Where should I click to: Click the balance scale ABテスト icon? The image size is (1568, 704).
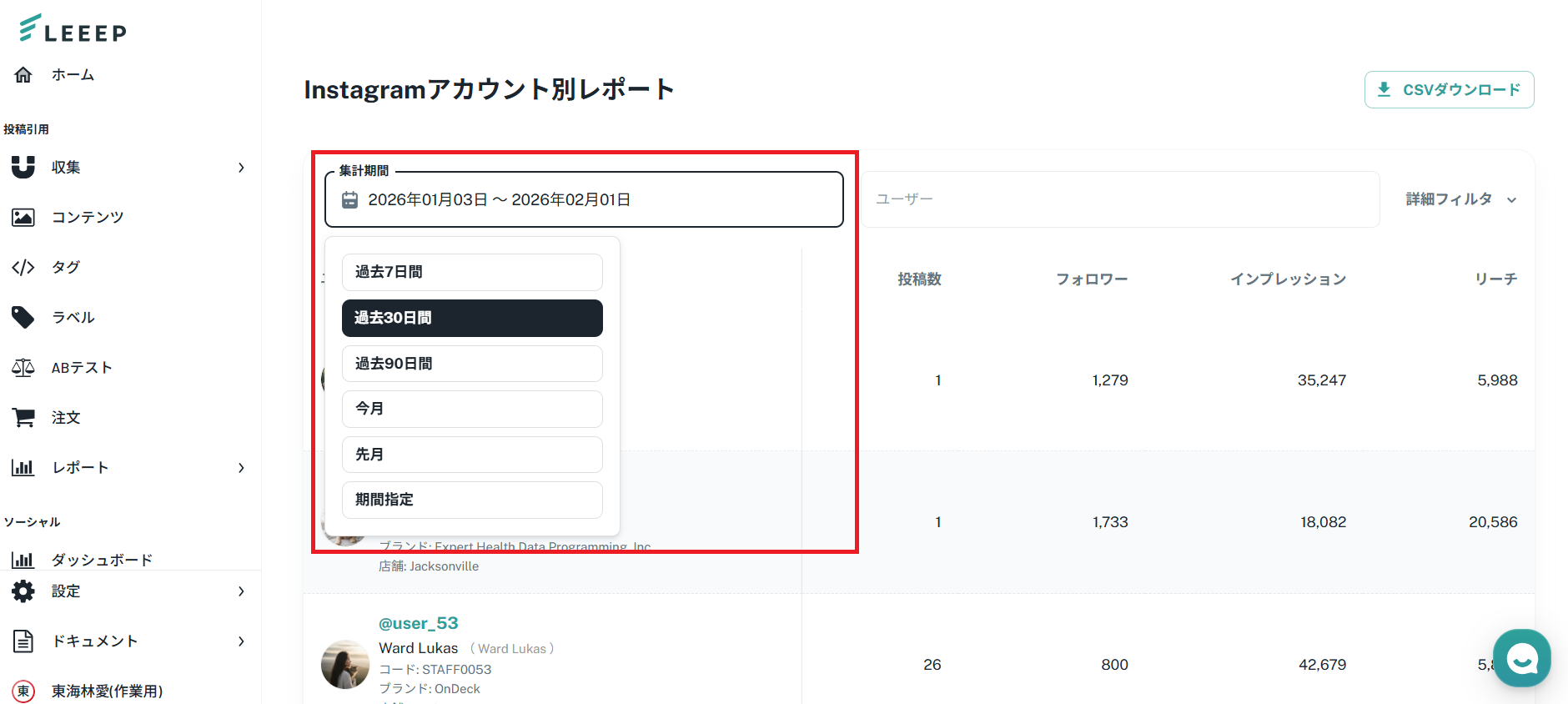pos(23,368)
